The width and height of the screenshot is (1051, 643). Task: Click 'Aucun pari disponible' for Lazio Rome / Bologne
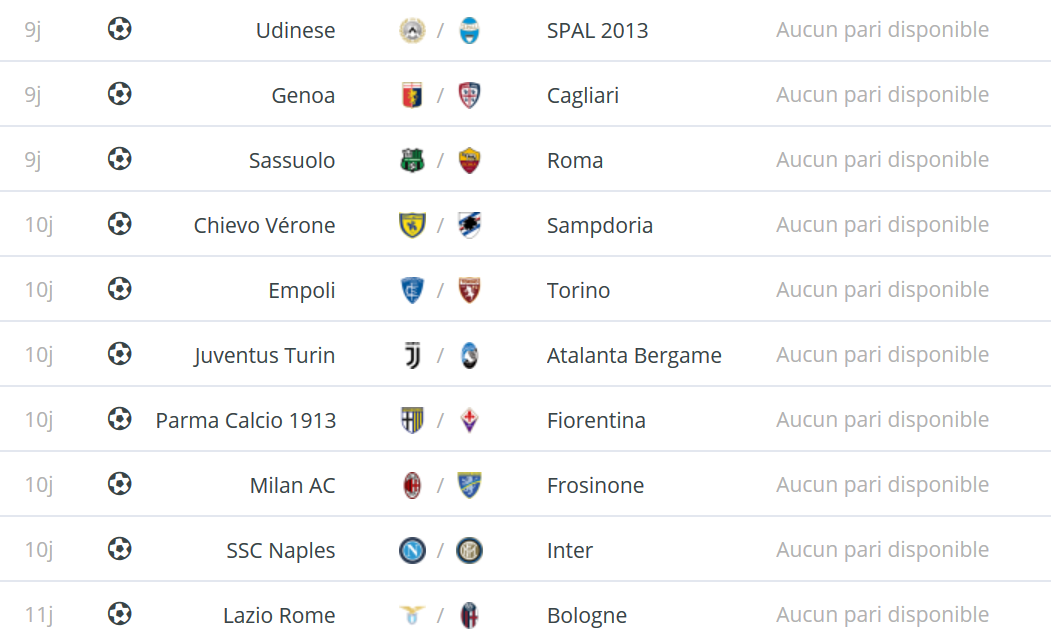tap(882, 615)
